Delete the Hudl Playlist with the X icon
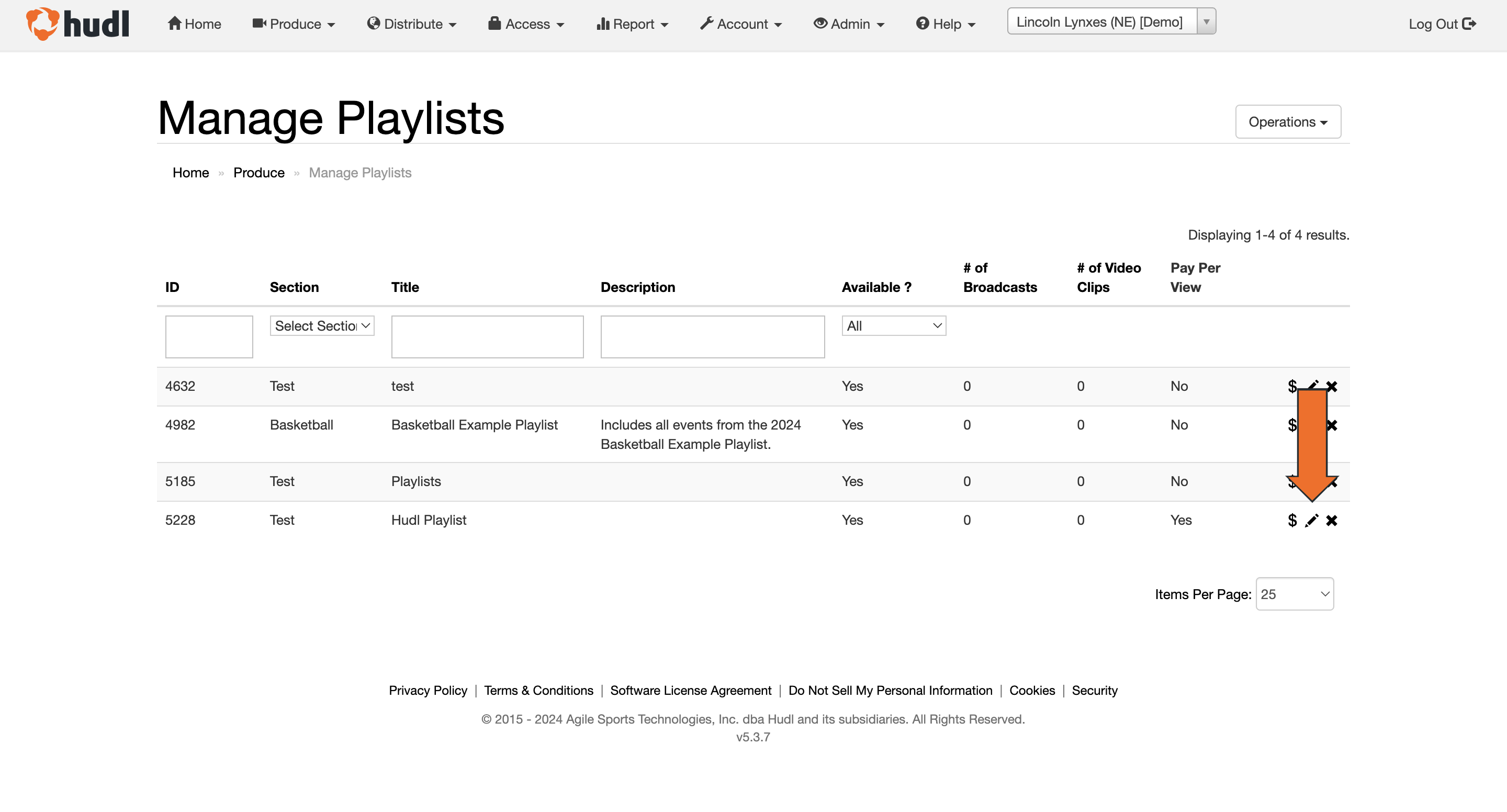The width and height of the screenshot is (1507, 812). 1332,520
